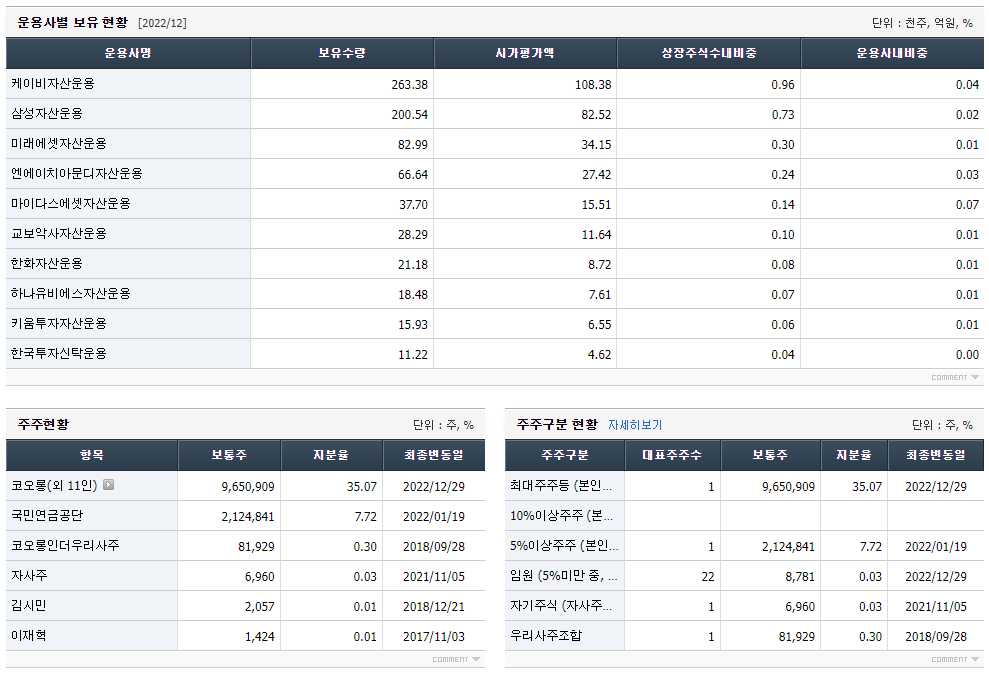Click 우리사주조합 date 2018/09/28
This screenshot has height=680, width=989.
tap(936, 636)
